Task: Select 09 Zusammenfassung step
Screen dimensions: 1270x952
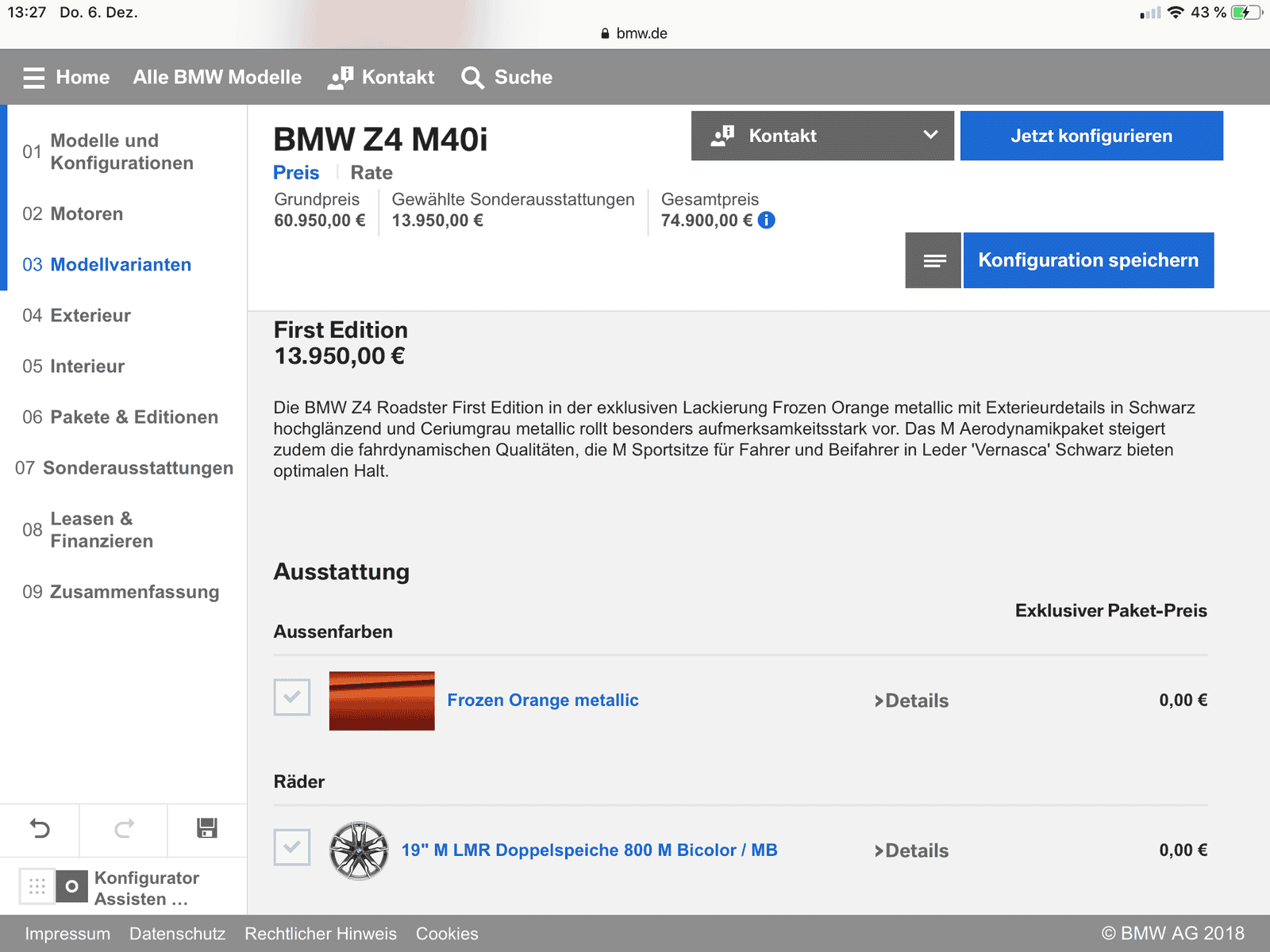Action: [123, 591]
